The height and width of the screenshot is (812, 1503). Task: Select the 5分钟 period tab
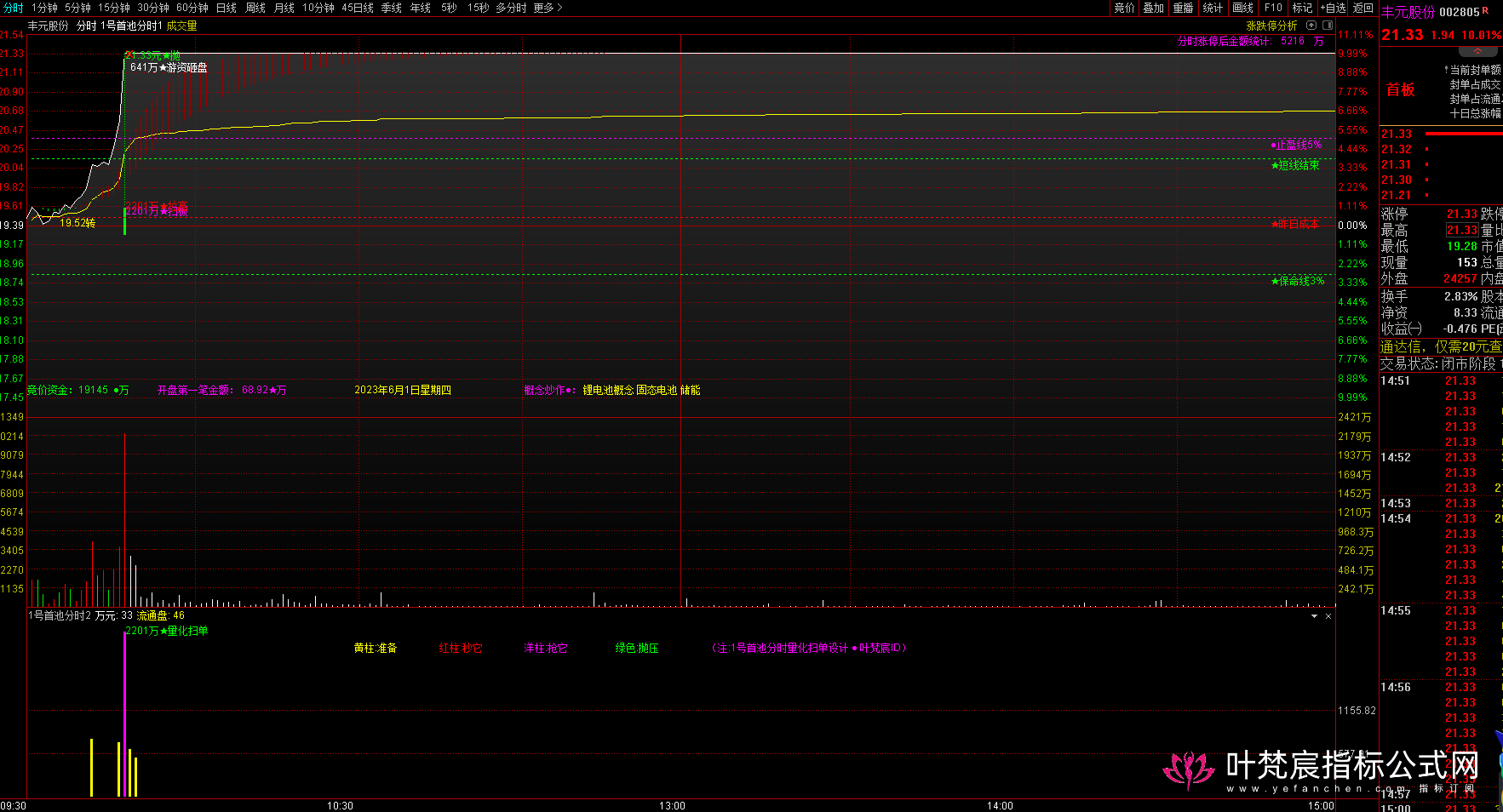pyautogui.click(x=77, y=8)
